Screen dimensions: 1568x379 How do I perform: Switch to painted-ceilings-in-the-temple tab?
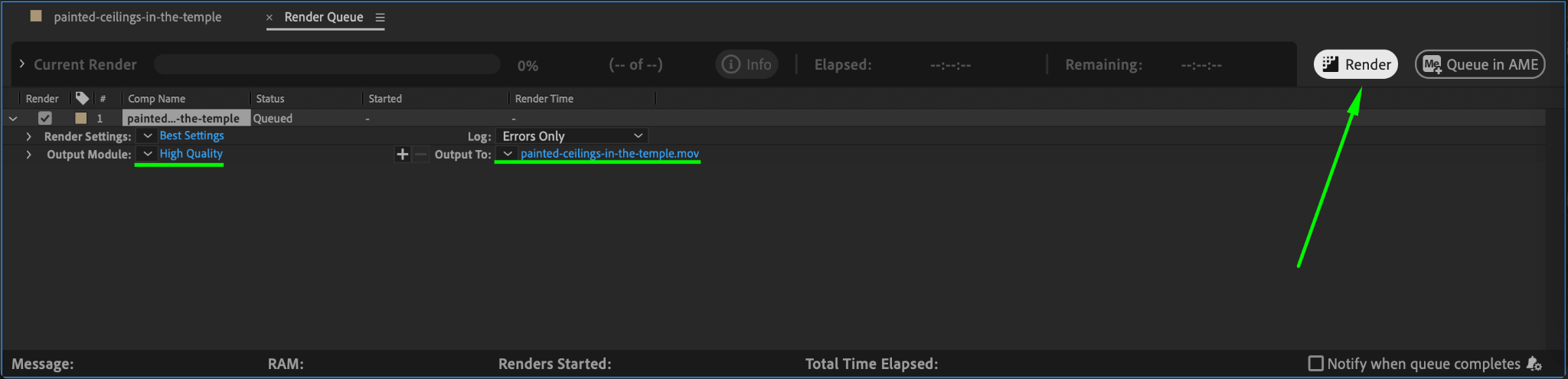point(137,17)
